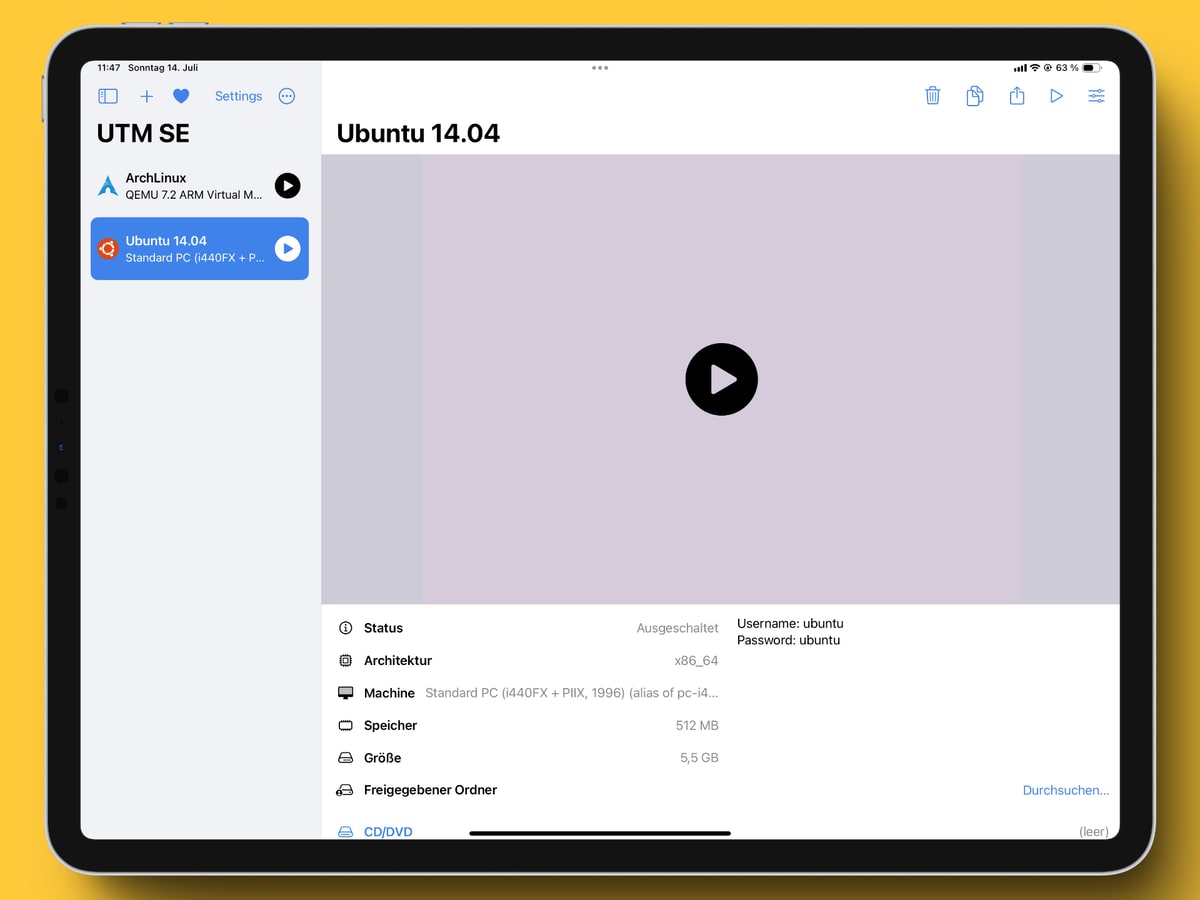The image size is (1200, 900).
Task: Run the VM from the toolbar play icon
Action: [x=1056, y=96]
